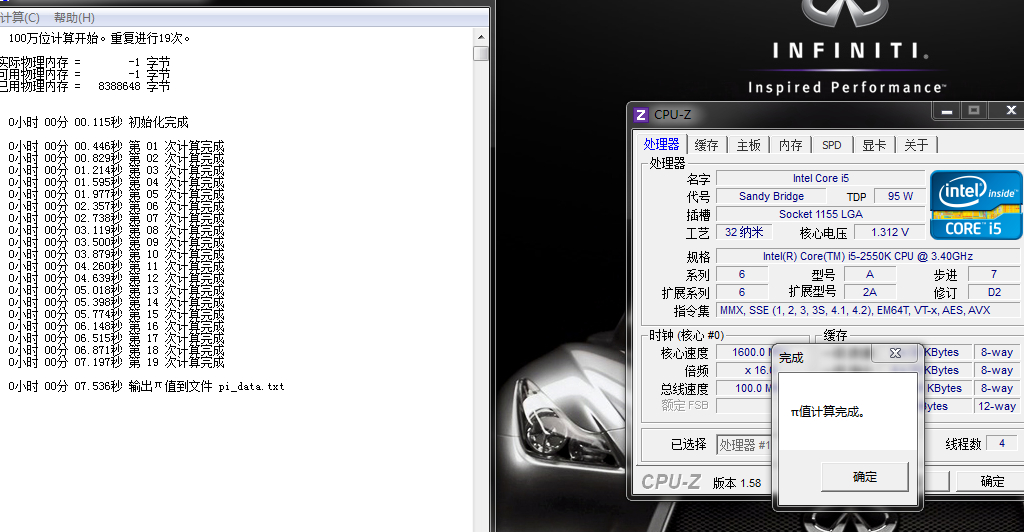The width and height of the screenshot is (1024, 532).
Task: Click the 扩展型号 value 2A
Action: click(869, 292)
